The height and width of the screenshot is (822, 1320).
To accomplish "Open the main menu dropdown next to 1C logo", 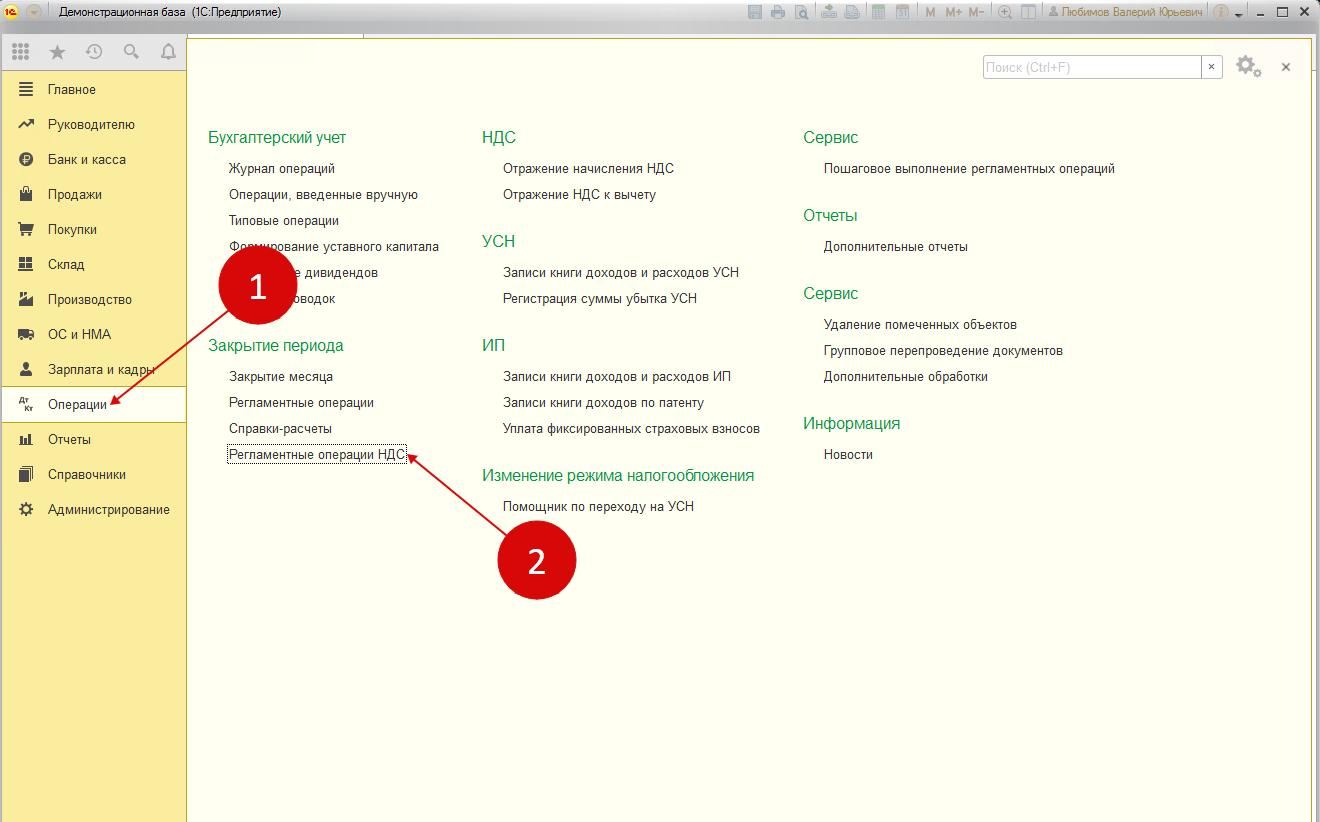I will [x=34, y=12].
